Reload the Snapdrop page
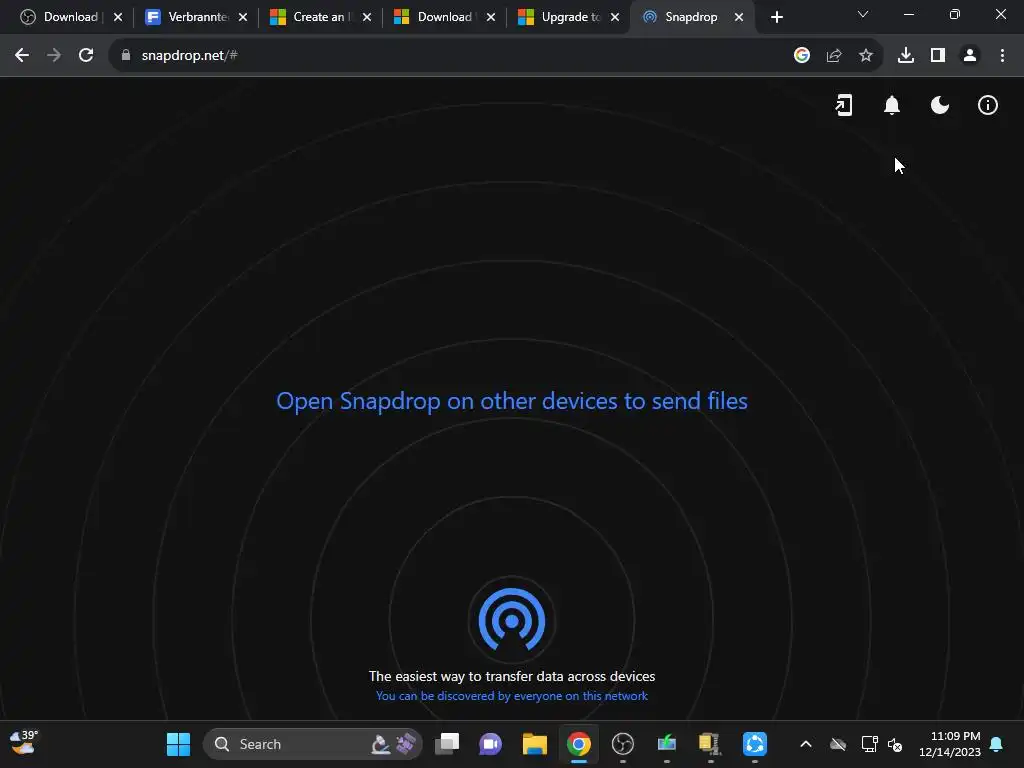Screen dimensions: 1024x768 click(86, 56)
